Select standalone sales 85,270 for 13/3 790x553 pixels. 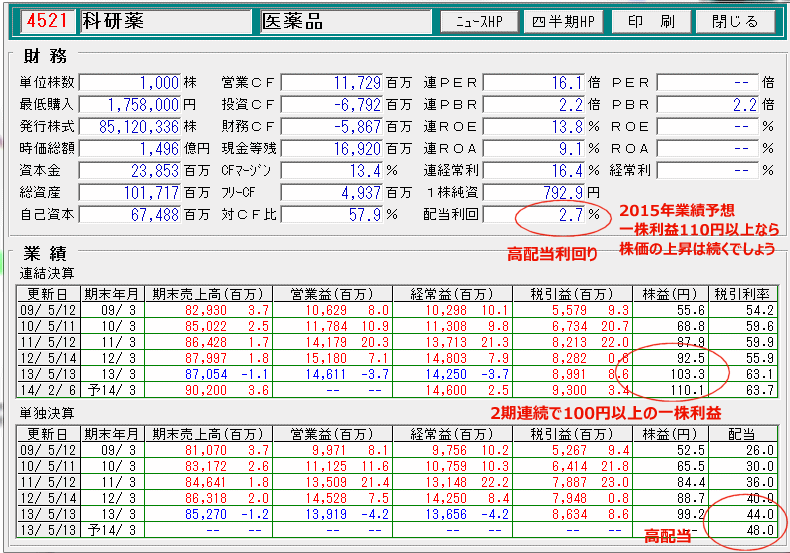(x=206, y=514)
